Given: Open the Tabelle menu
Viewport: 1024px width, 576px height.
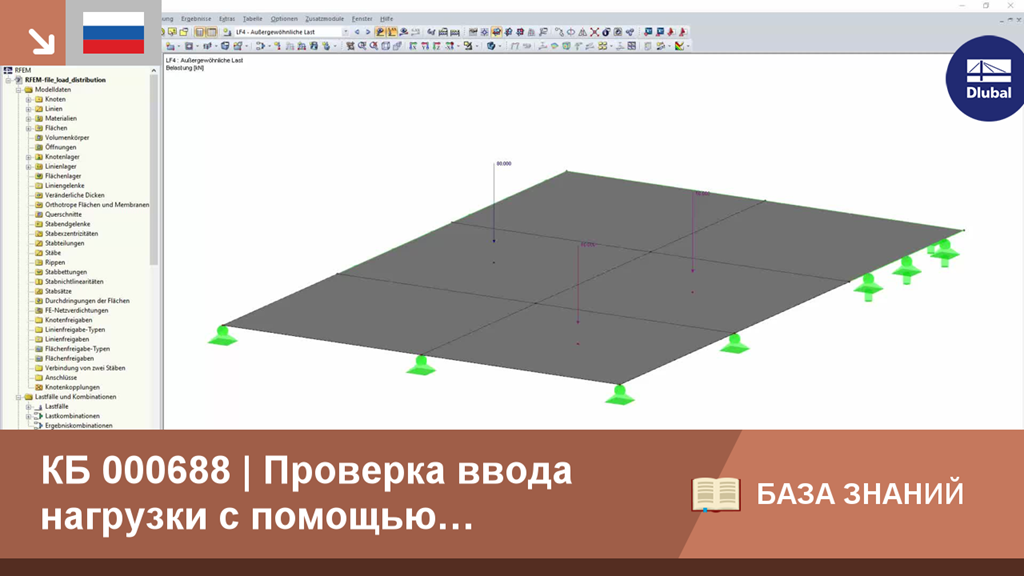Looking at the screenshot, I should click(252, 19).
